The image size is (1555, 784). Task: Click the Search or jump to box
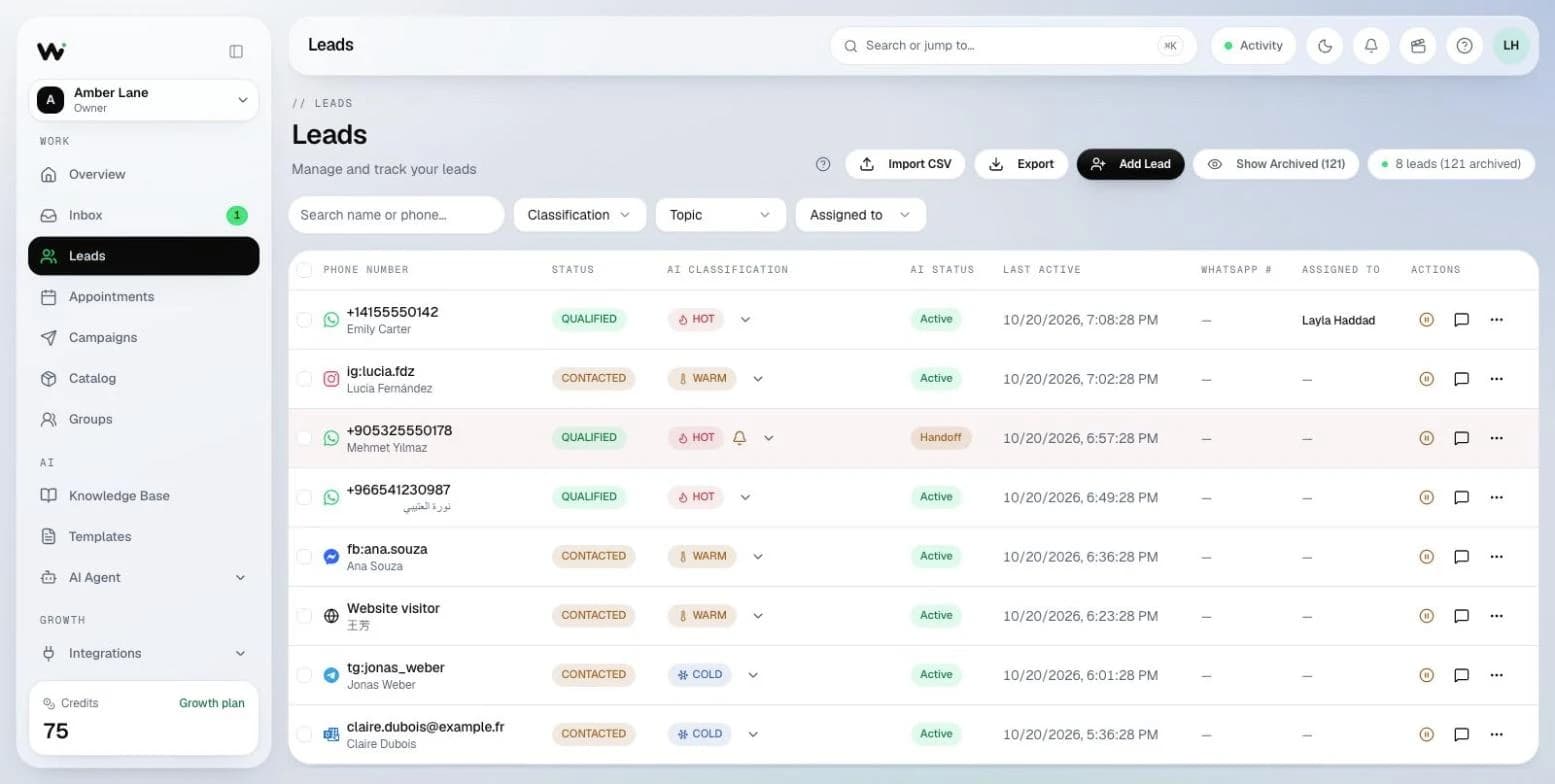click(x=1013, y=46)
